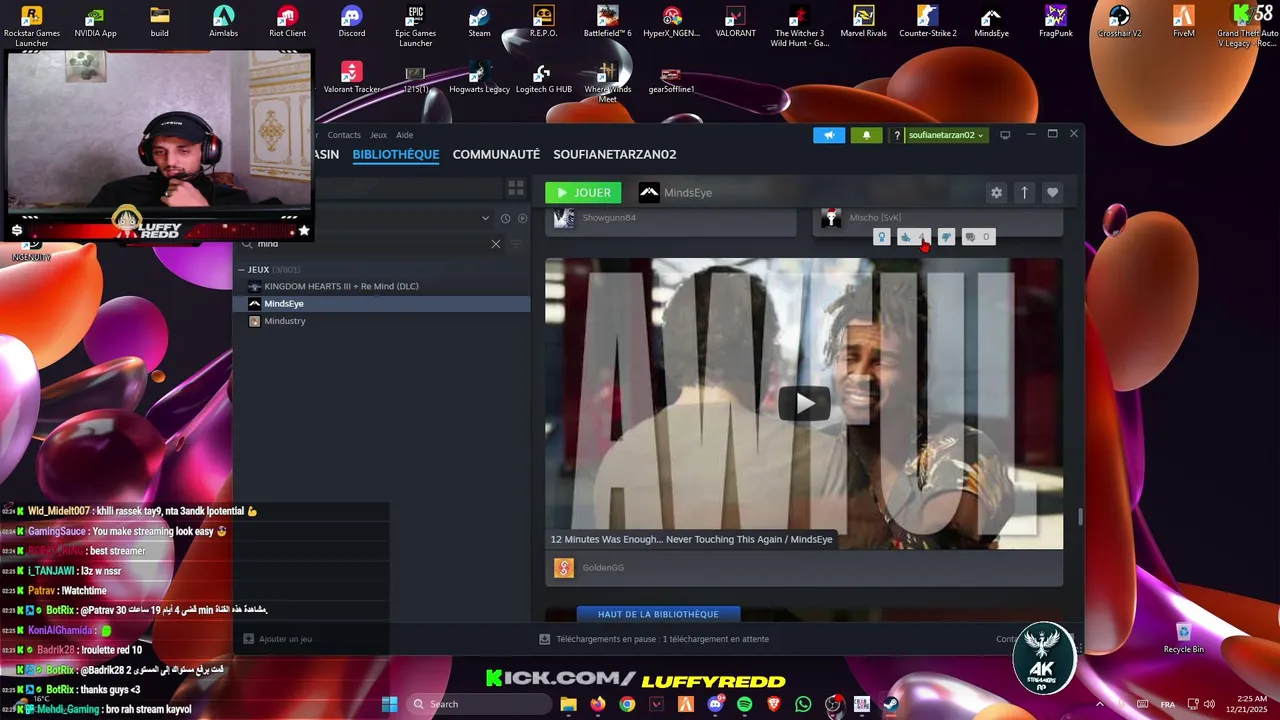The image size is (1280, 720).
Task: Open Steam notifications bell icon
Action: (x=866, y=135)
